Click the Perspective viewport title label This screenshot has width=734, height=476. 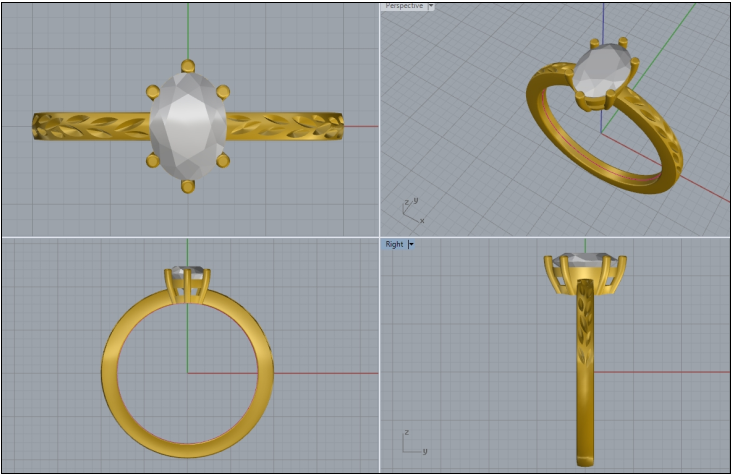click(404, 6)
